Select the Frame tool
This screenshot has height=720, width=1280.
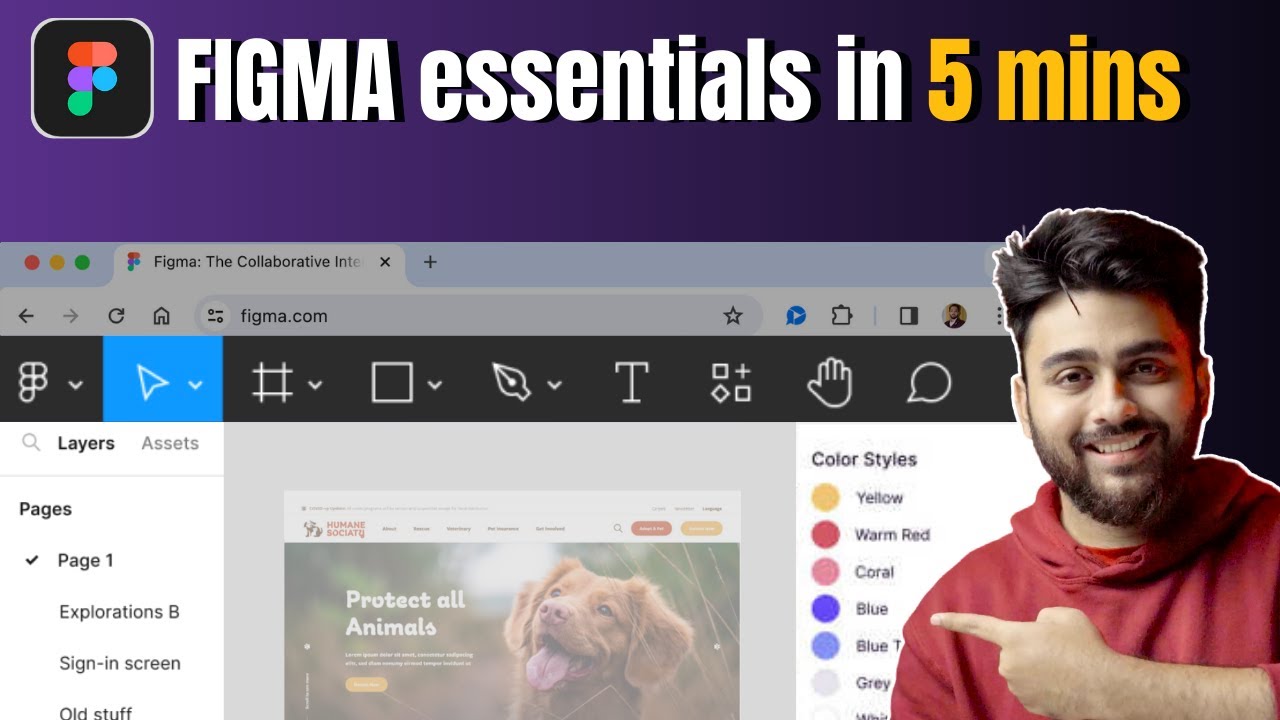pyautogui.click(x=272, y=382)
